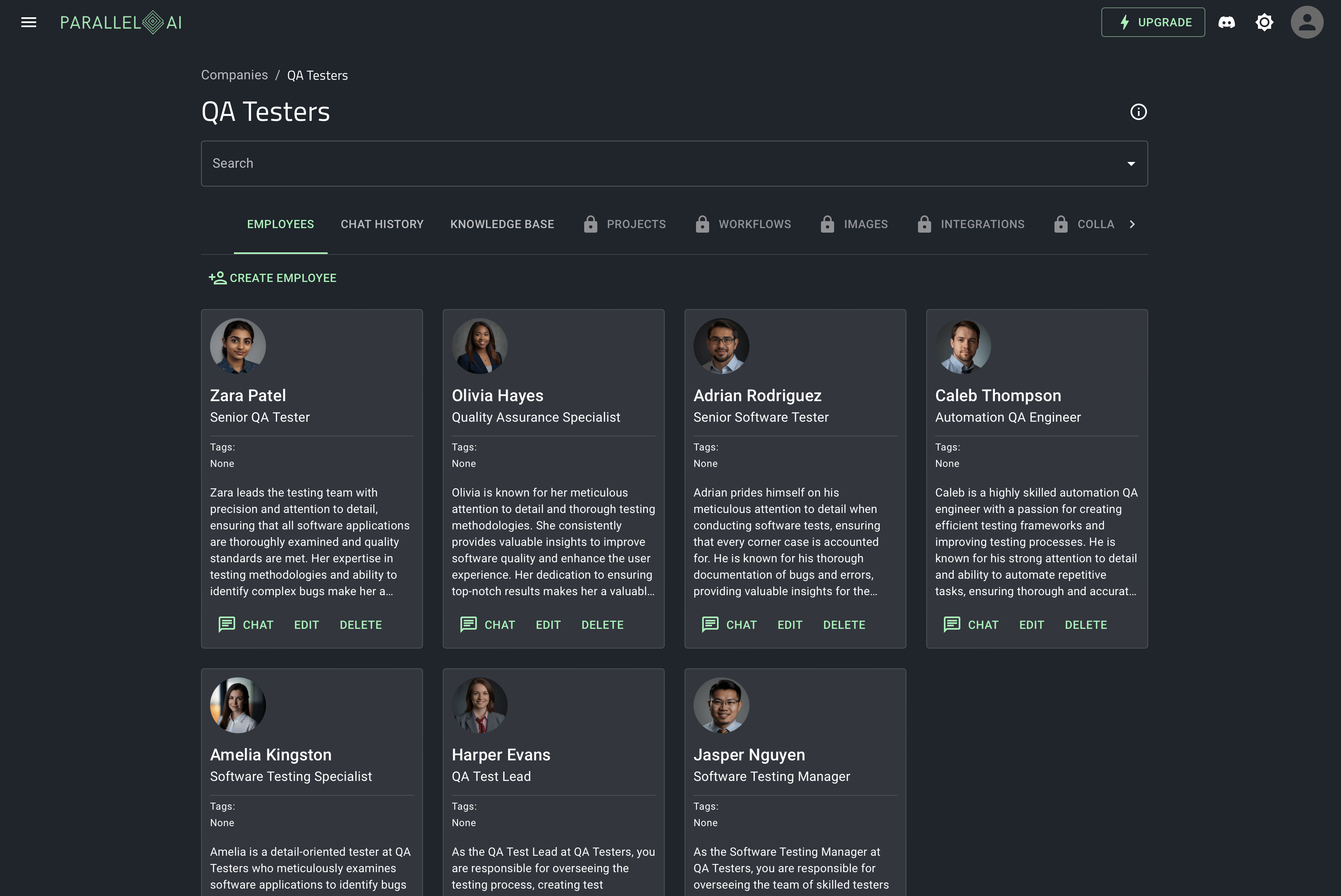Select the locked Projects tab
The height and width of the screenshot is (896, 1341).
coord(625,224)
